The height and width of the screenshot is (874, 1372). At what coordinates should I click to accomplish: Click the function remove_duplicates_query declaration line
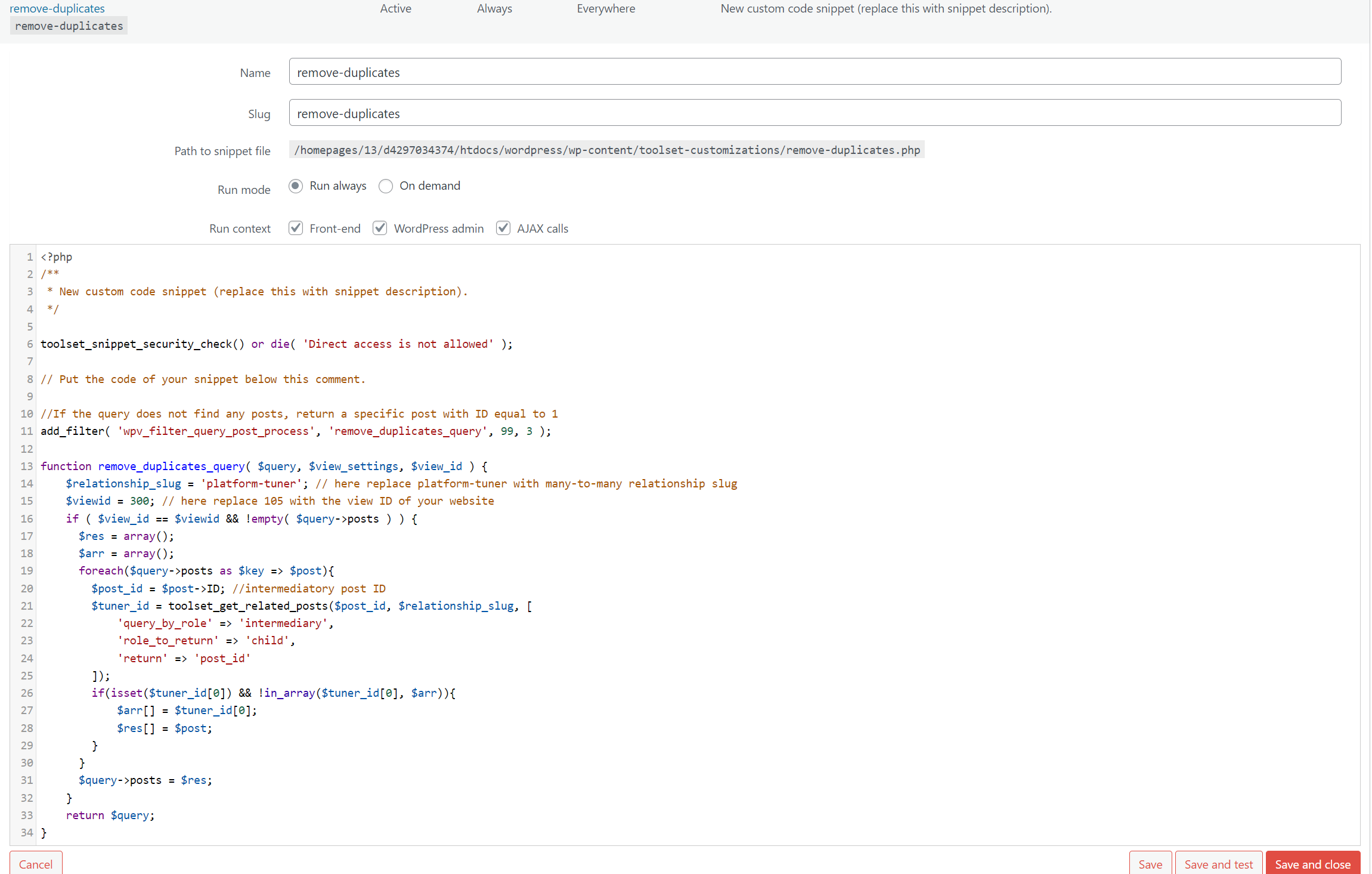tap(264, 467)
